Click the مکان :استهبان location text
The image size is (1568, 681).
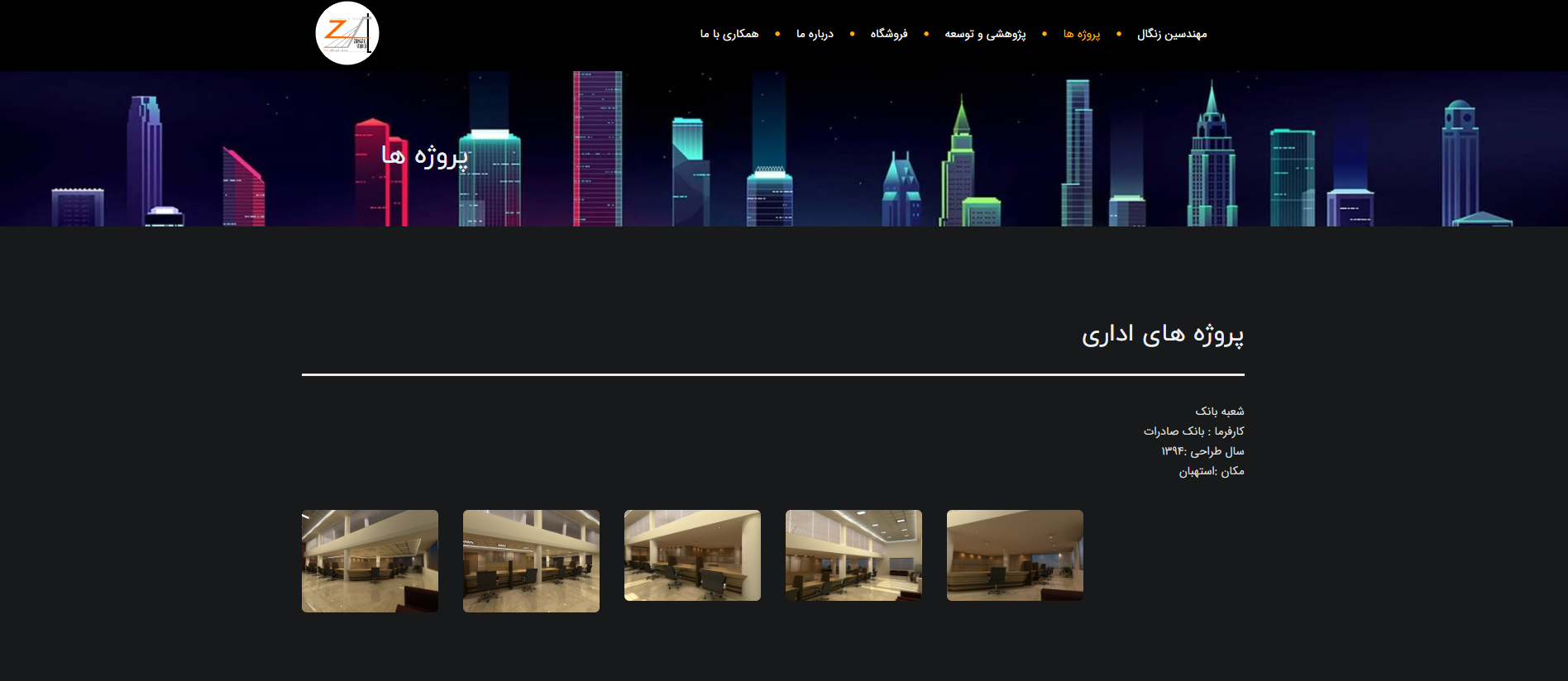click(1211, 471)
